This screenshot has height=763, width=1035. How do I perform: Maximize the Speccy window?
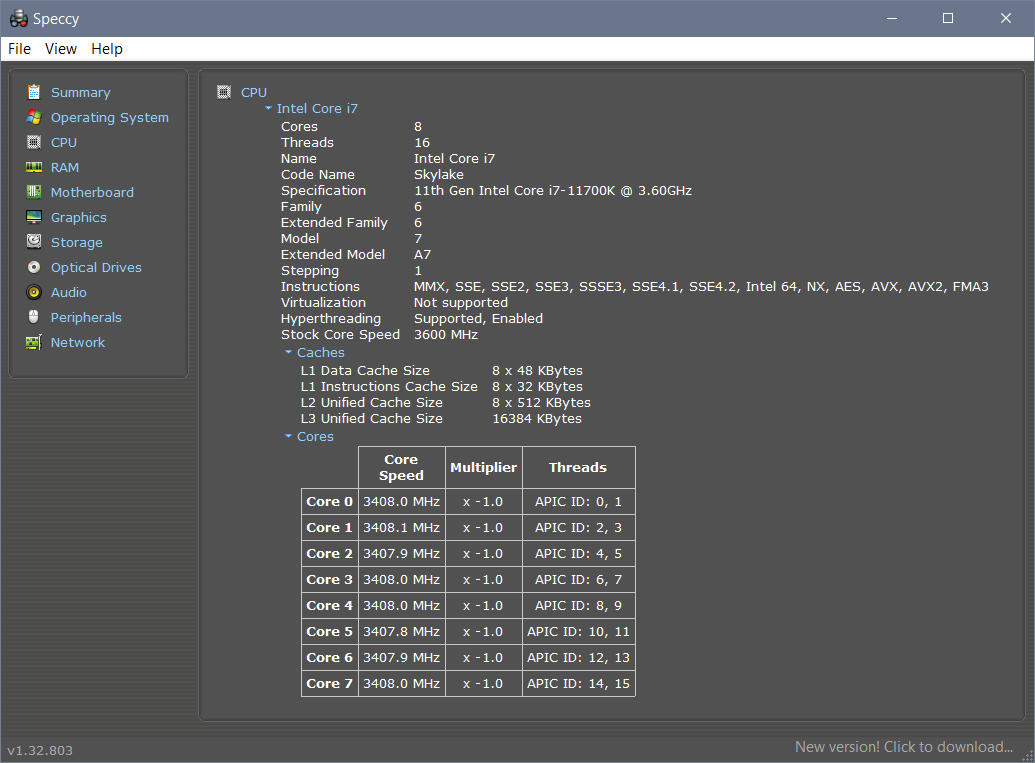click(x=948, y=18)
